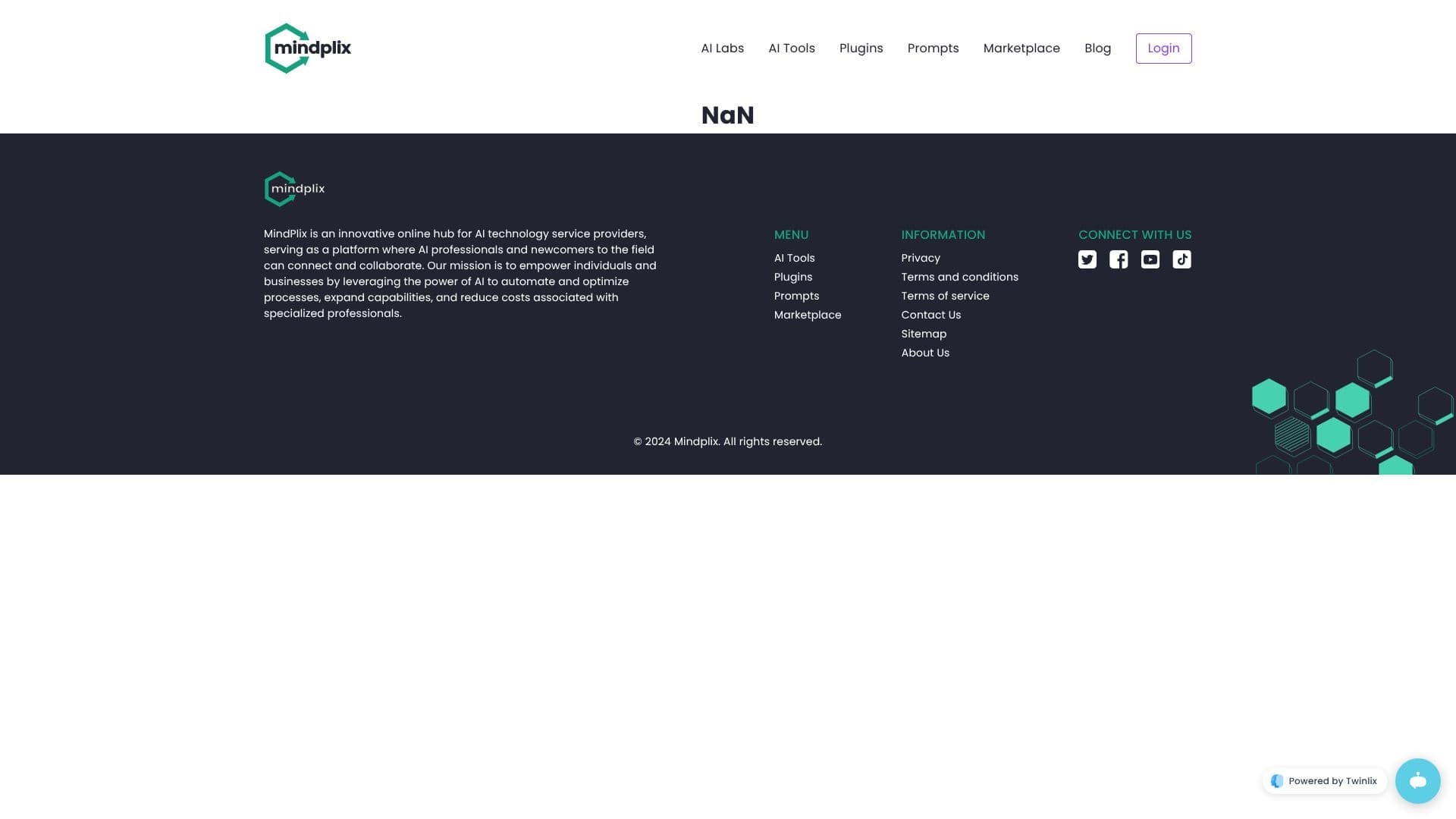Open Marketplace in the top navigation
1456x819 pixels.
pyautogui.click(x=1021, y=49)
